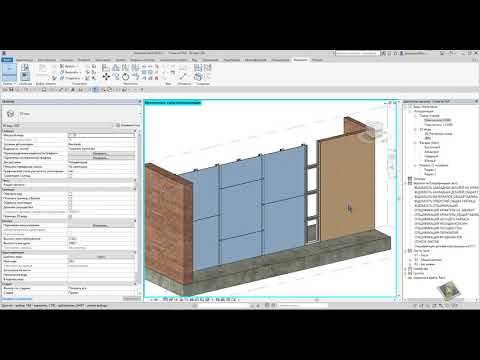The height and width of the screenshot is (360, 480).
Task: Switch to the Architecture (Архитектура) ribbon tab
Action: click(x=24, y=60)
